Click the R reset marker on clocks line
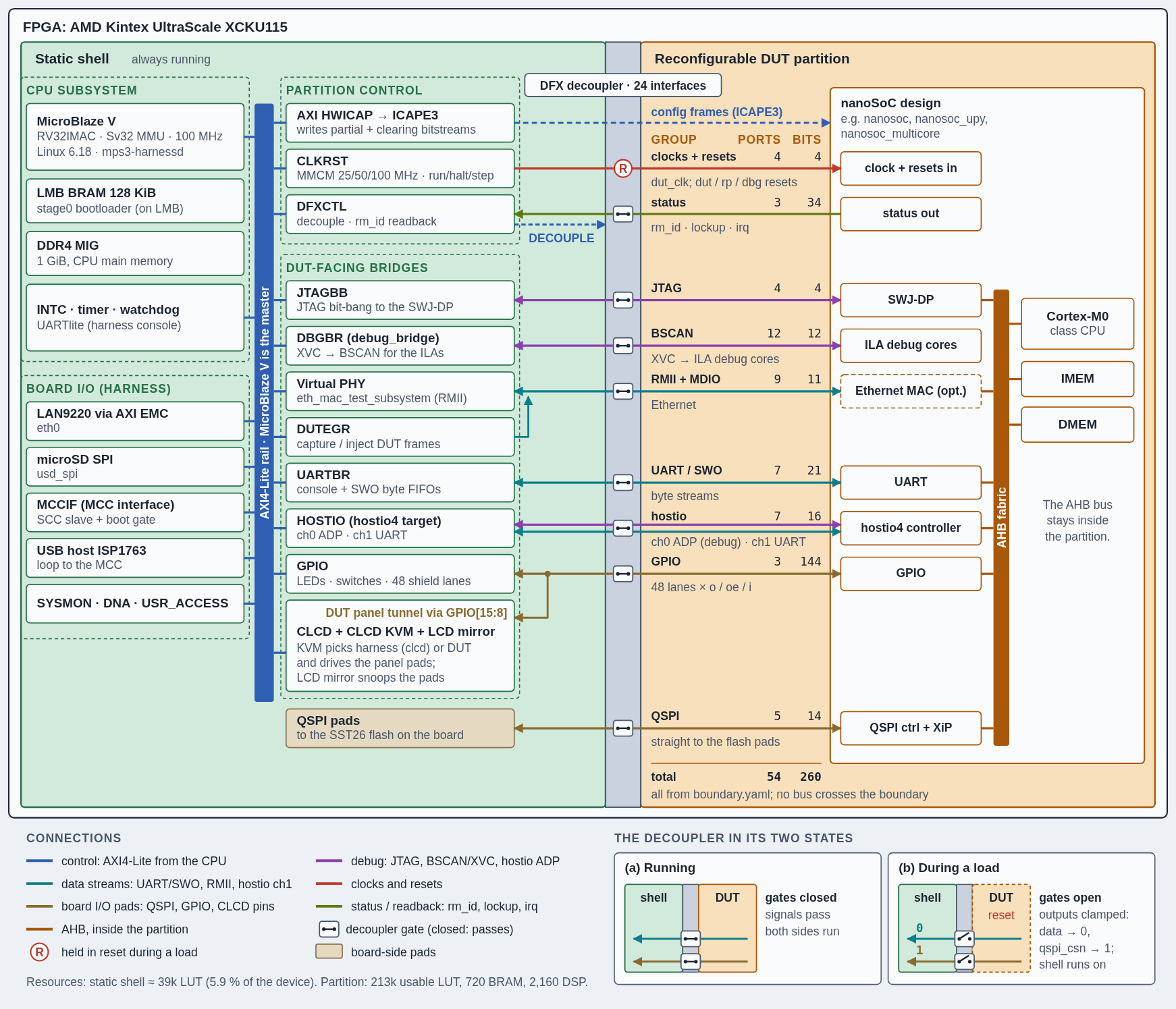Screen dimensions: 1176x1009 [x=623, y=169]
